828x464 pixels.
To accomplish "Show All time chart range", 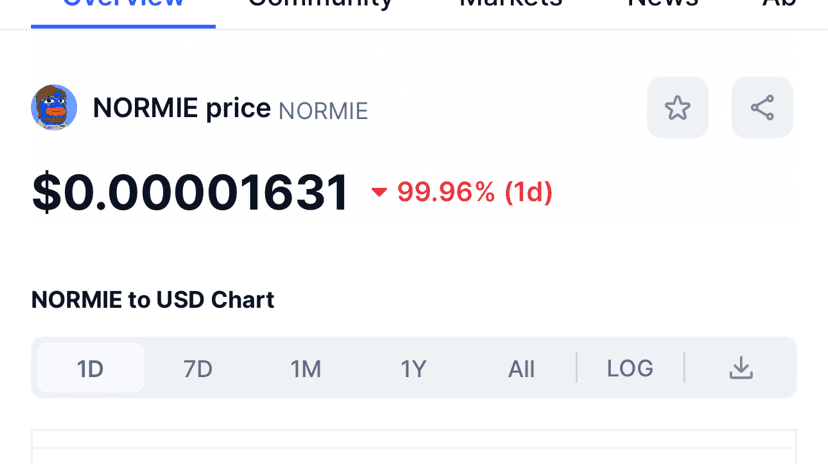I will pyautogui.click(x=521, y=368).
